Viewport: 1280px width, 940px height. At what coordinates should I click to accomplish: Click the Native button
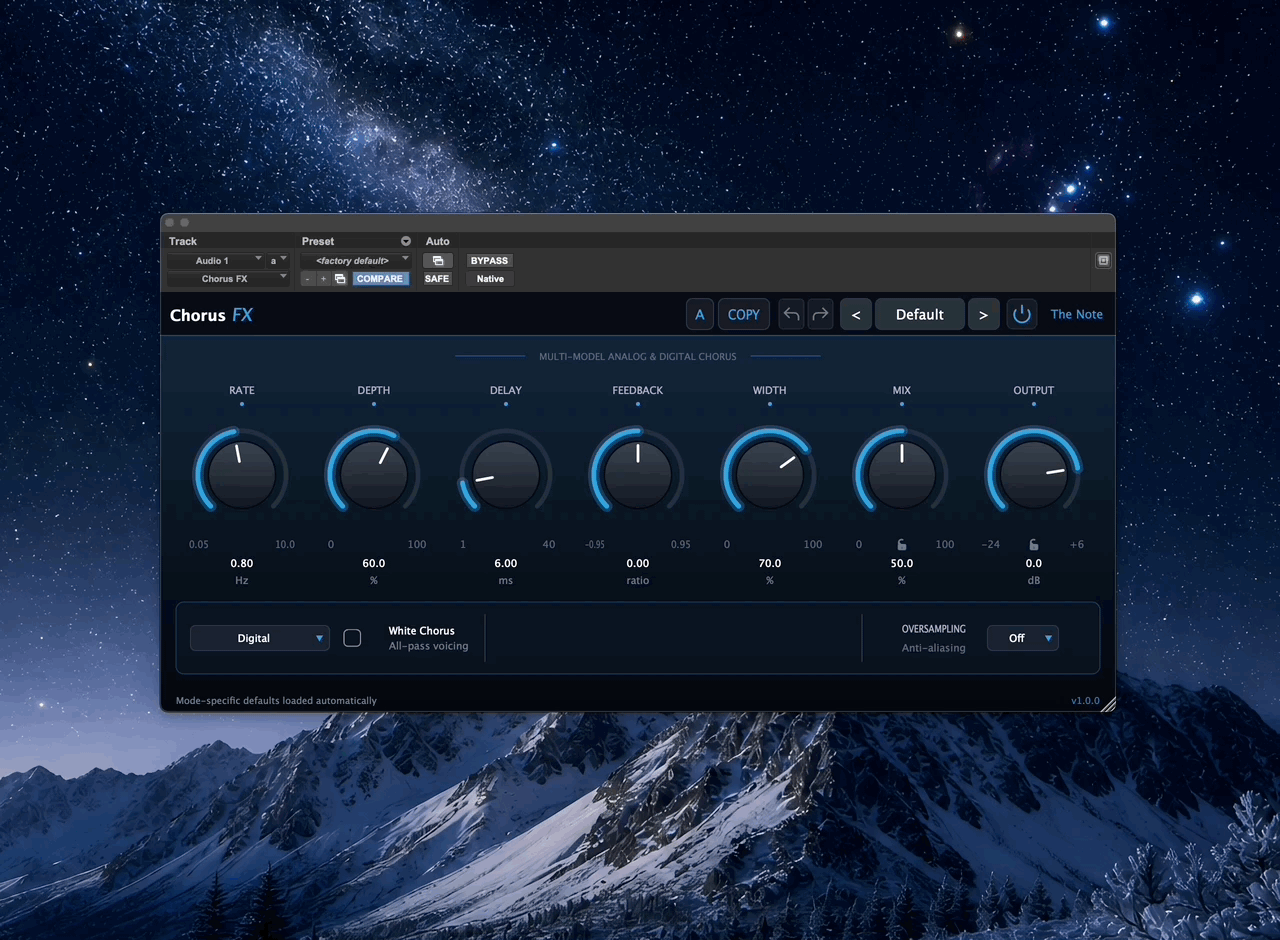(x=490, y=279)
